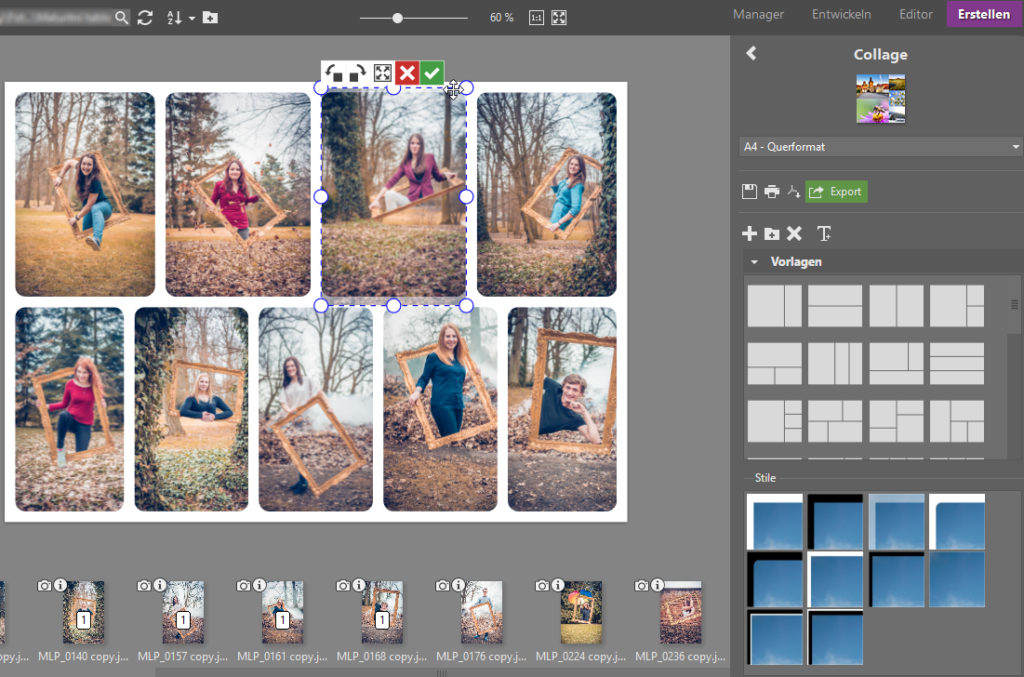
Task: Select light blue border style
Action: coord(896,521)
